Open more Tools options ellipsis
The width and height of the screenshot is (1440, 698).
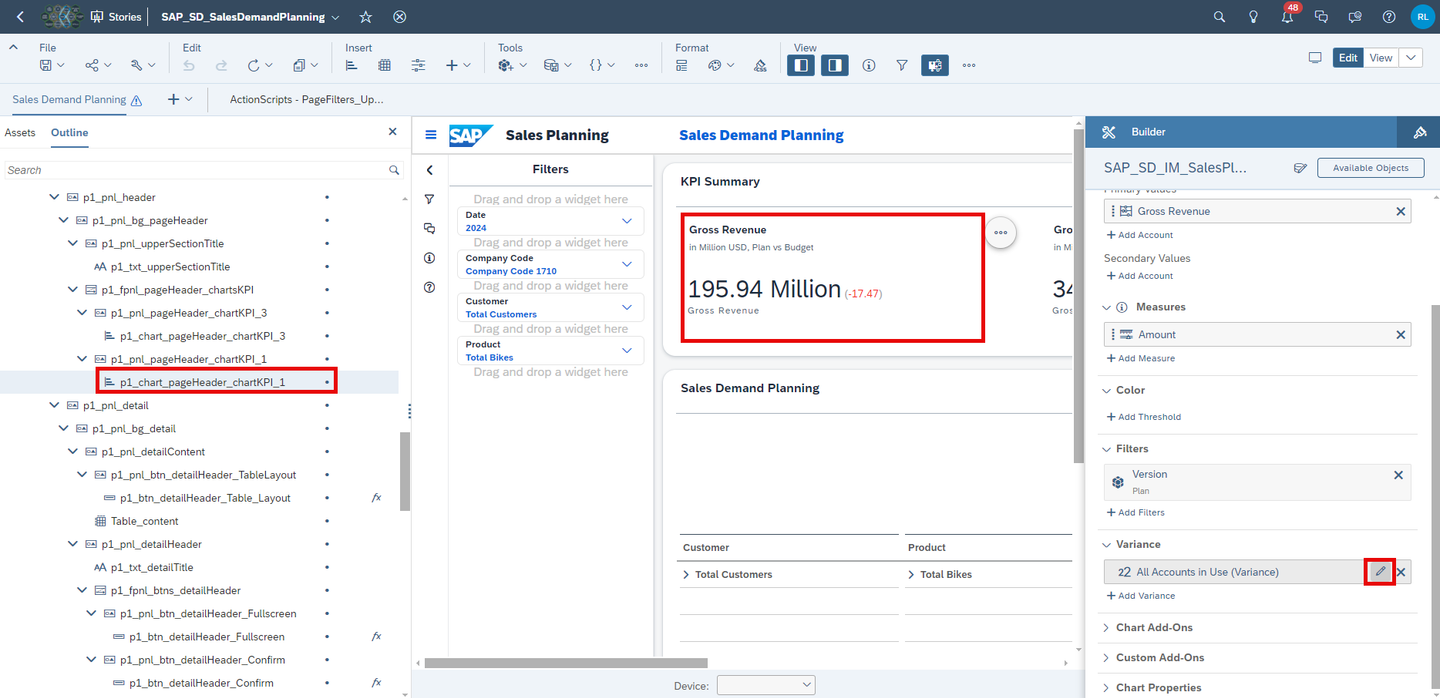coord(641,65)
